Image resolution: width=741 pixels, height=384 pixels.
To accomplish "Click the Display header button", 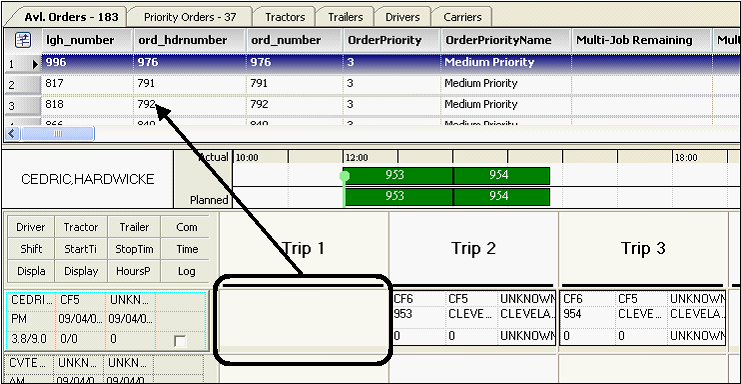I will (81, 271).
